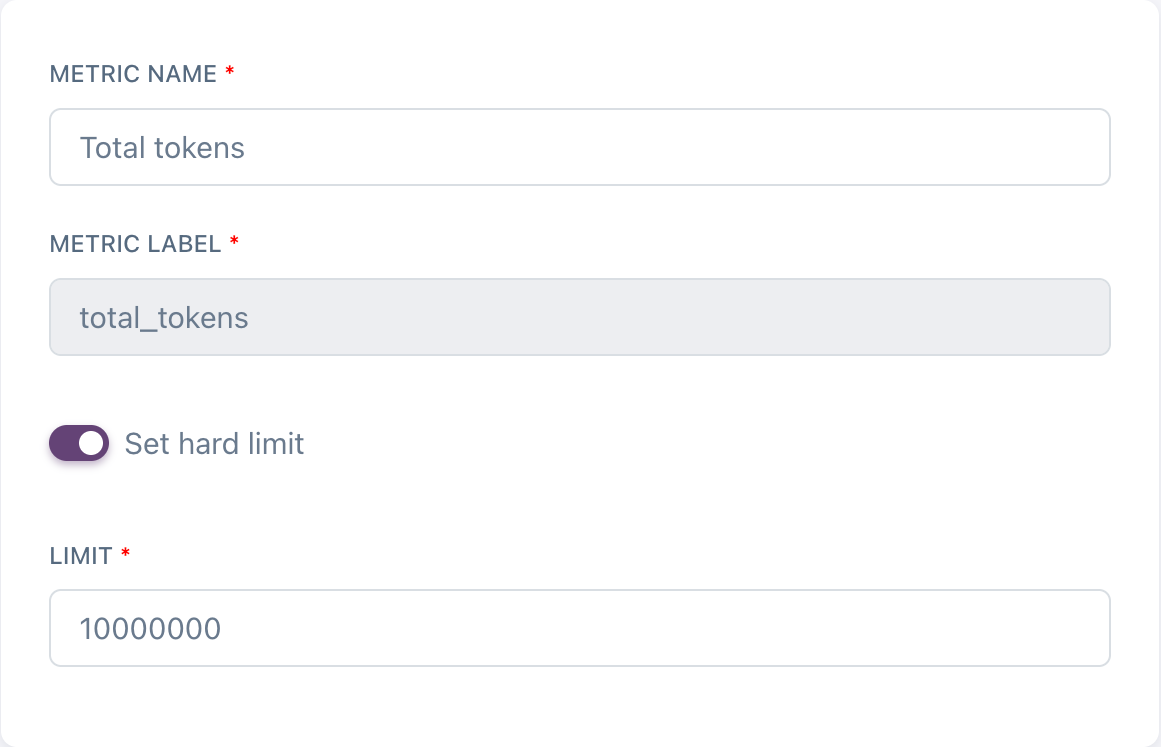Click the purple hard limit switch knob

click(90, 443)
